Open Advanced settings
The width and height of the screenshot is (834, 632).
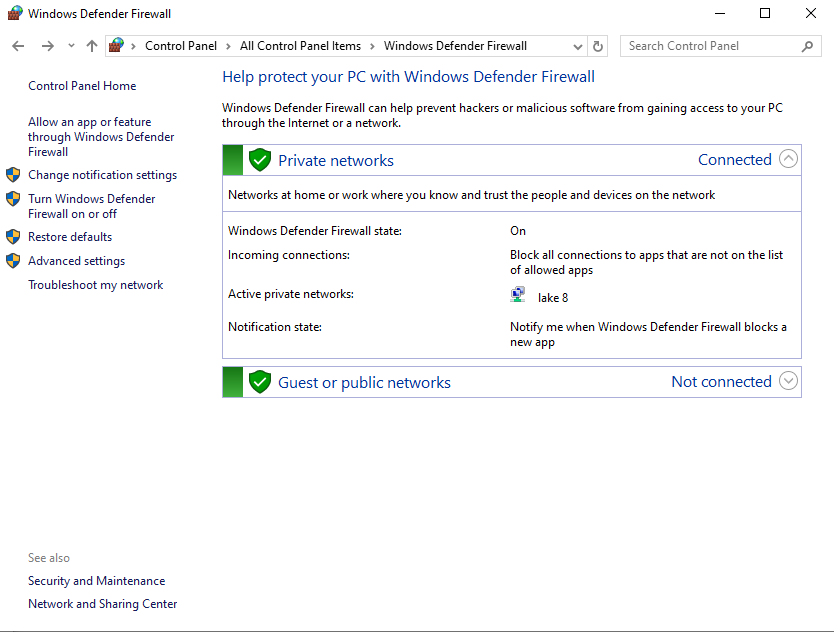[x=77, y=261]
